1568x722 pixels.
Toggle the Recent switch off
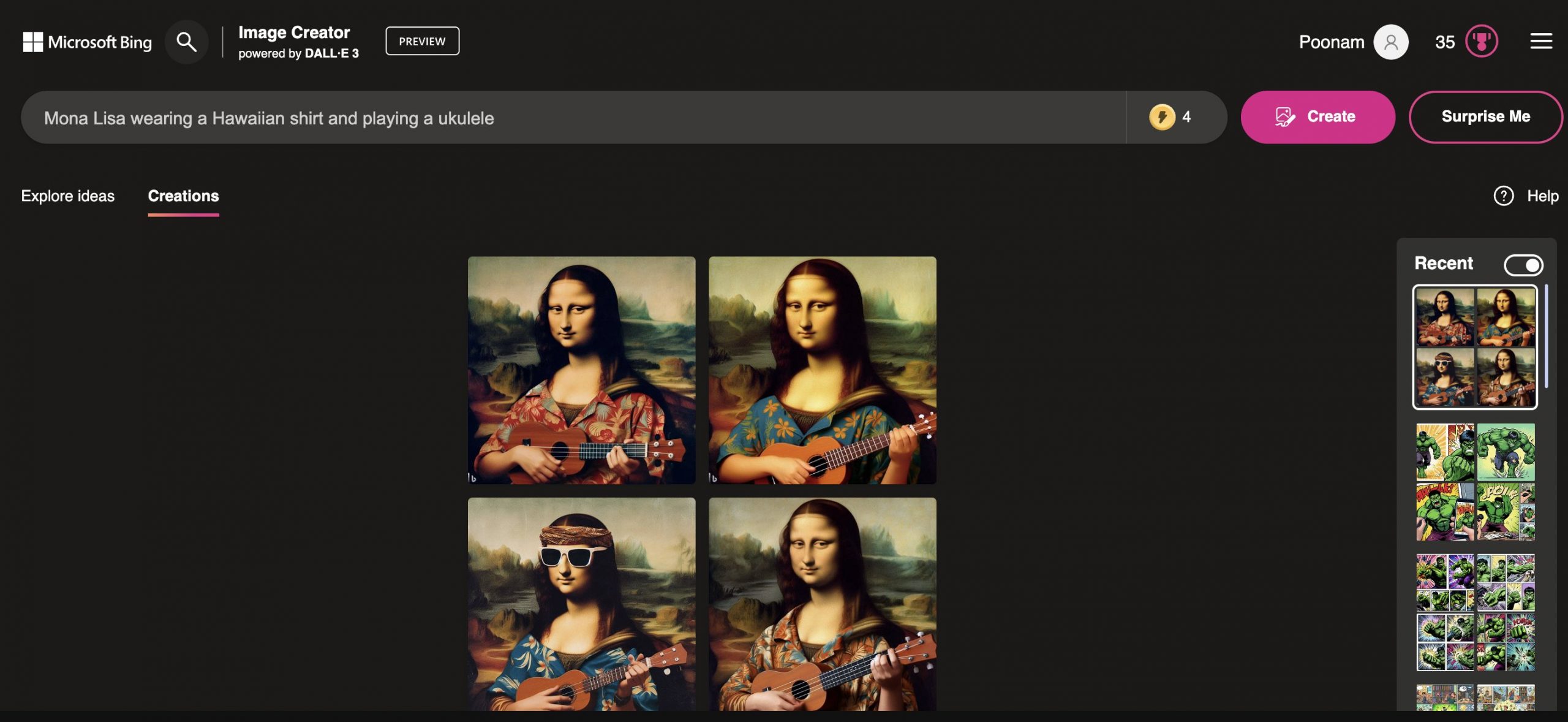1523,265
